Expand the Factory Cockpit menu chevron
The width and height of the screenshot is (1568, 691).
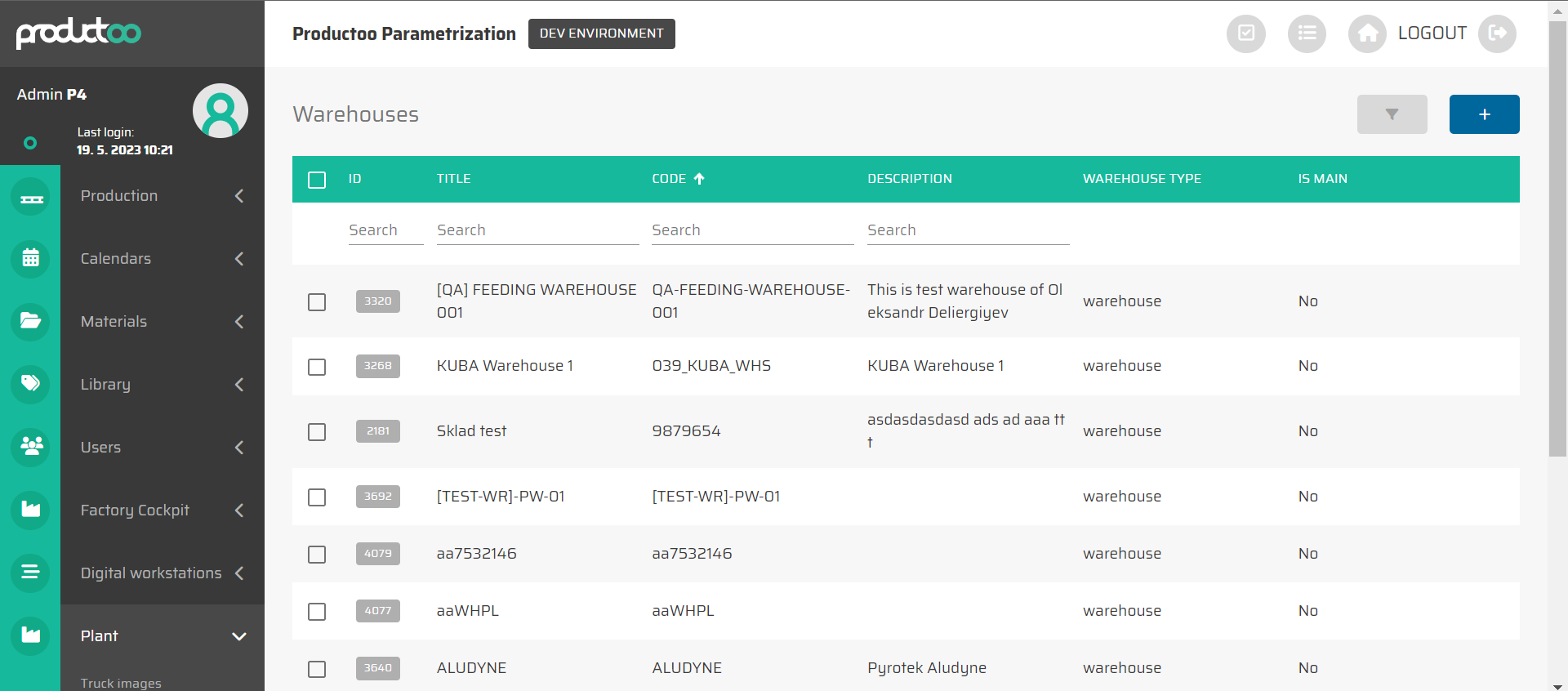(x=239, y=510)
